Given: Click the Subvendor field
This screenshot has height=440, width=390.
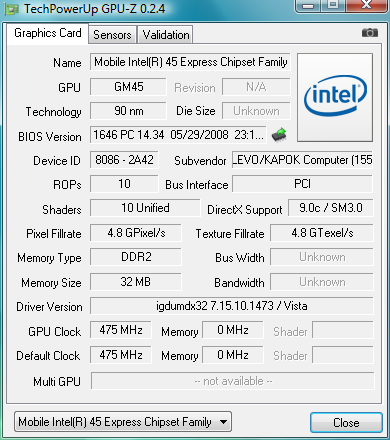Looking at the screenshot, I should coord(302,160).
